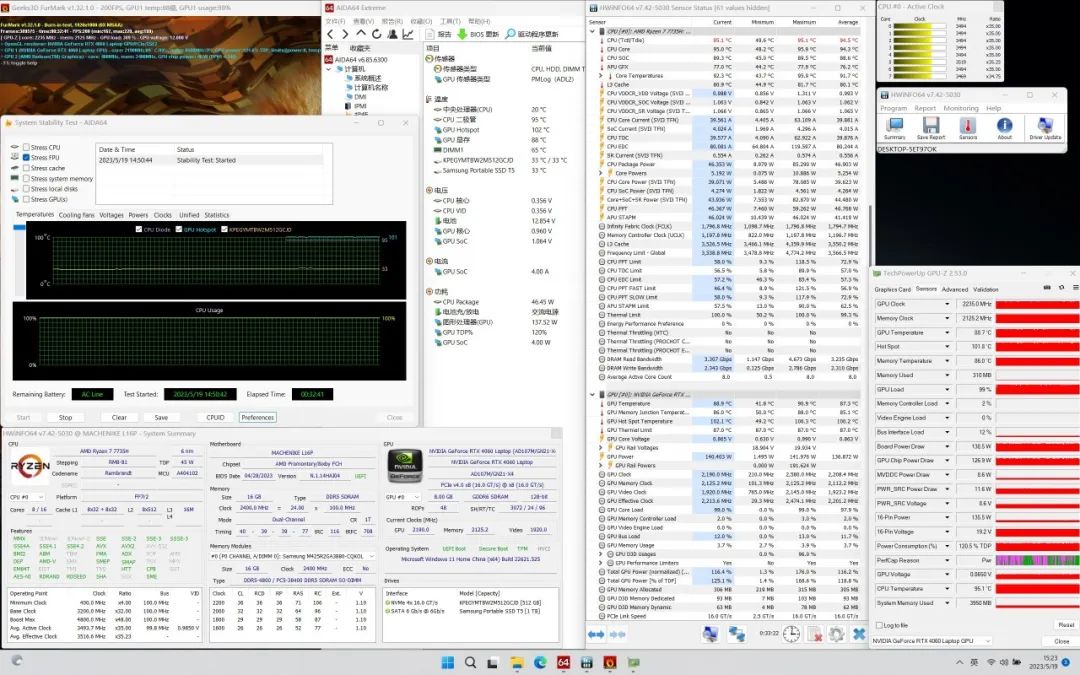Open Summary in the HWiNFO64 main window
Viewport: 1080px width, 675px height.
[895, 128]
